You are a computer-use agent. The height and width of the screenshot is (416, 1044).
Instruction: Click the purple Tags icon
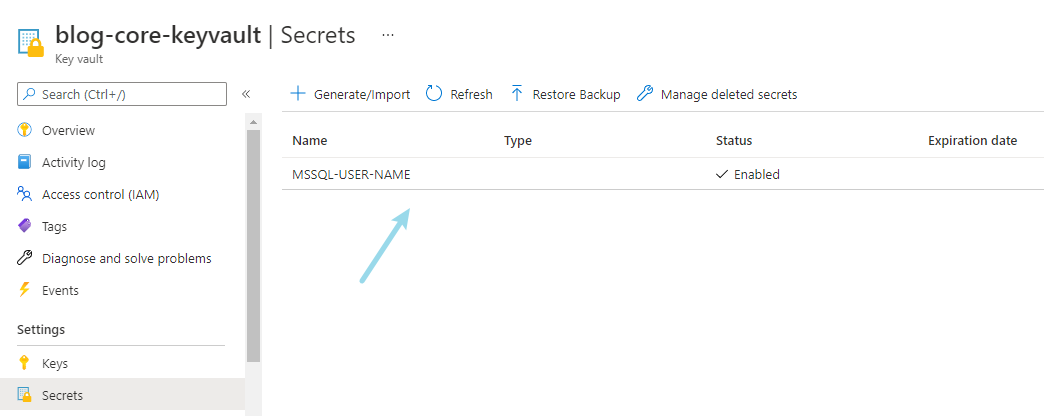point(25,227)
